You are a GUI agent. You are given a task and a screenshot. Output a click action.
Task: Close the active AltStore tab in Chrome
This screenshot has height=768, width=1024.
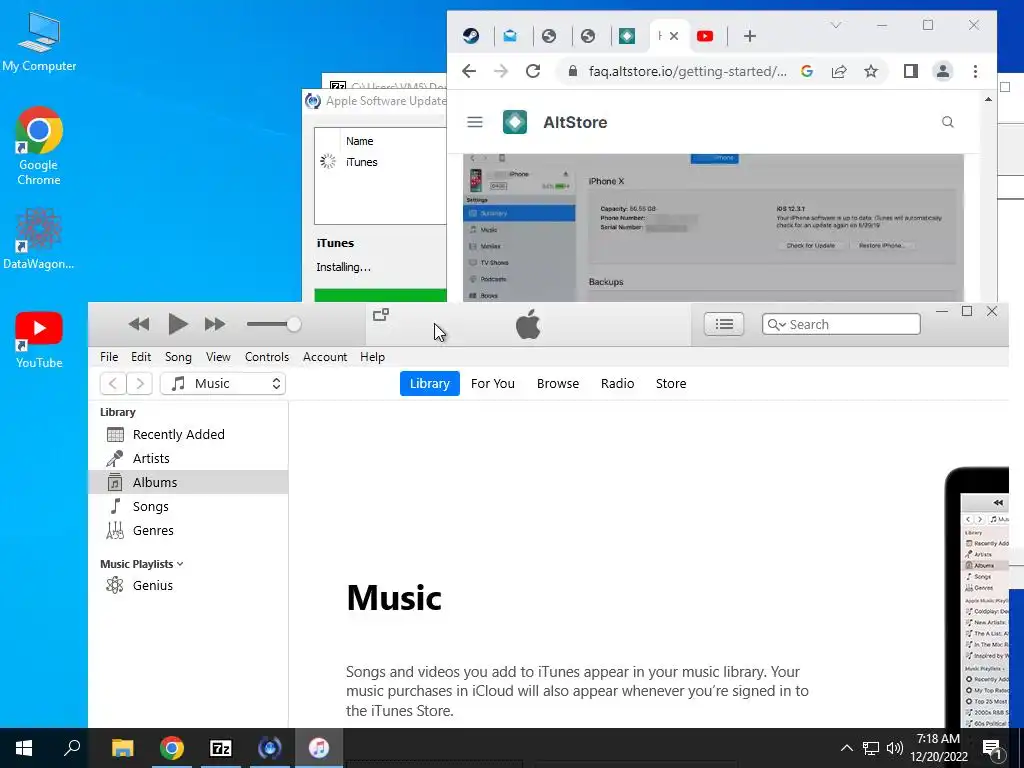coord(674,36)
